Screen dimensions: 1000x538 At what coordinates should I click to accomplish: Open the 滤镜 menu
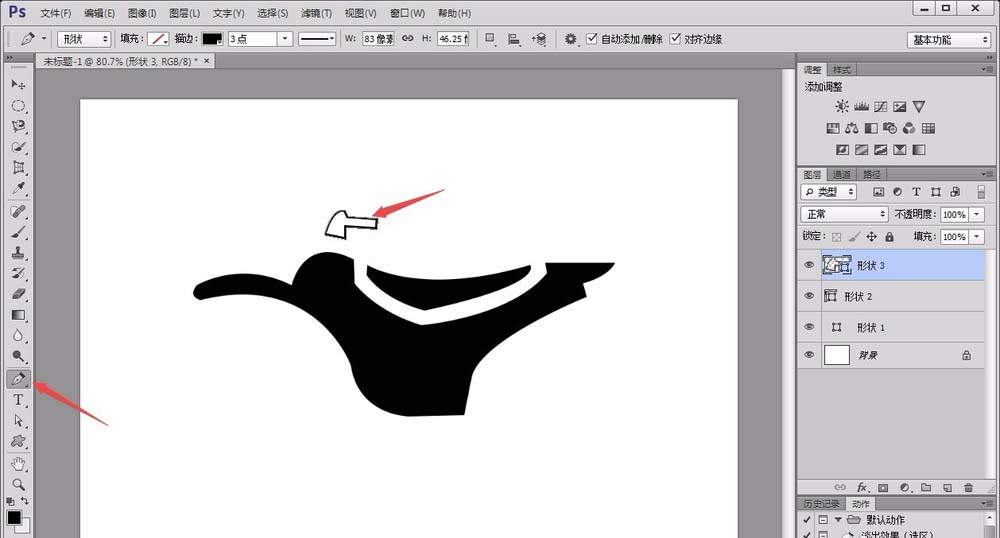(x=316, y=13)
